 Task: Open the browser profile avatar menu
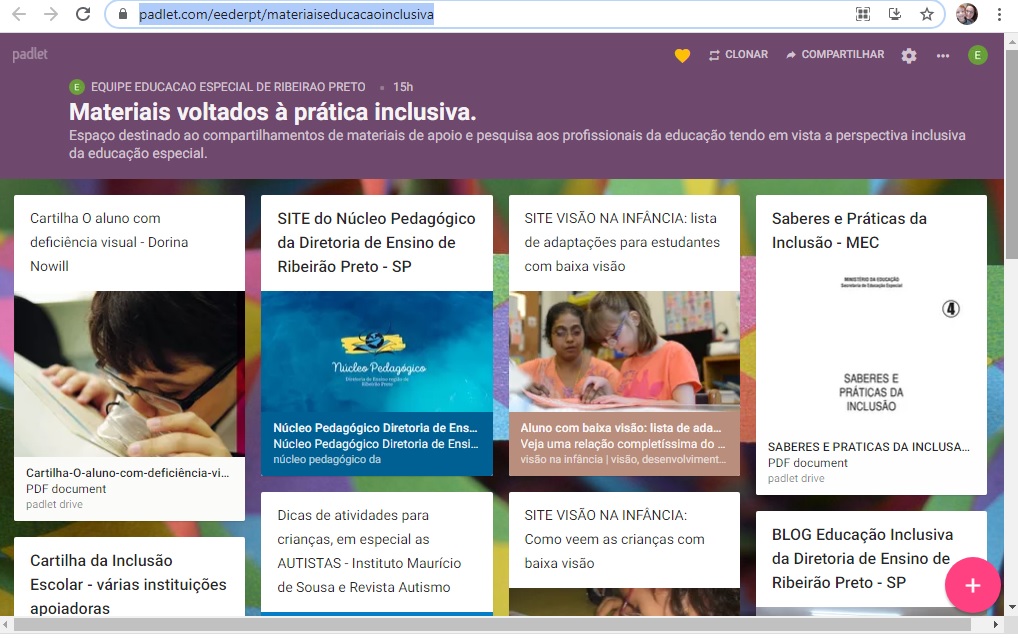pyautogui.click(x=965, y=15)
